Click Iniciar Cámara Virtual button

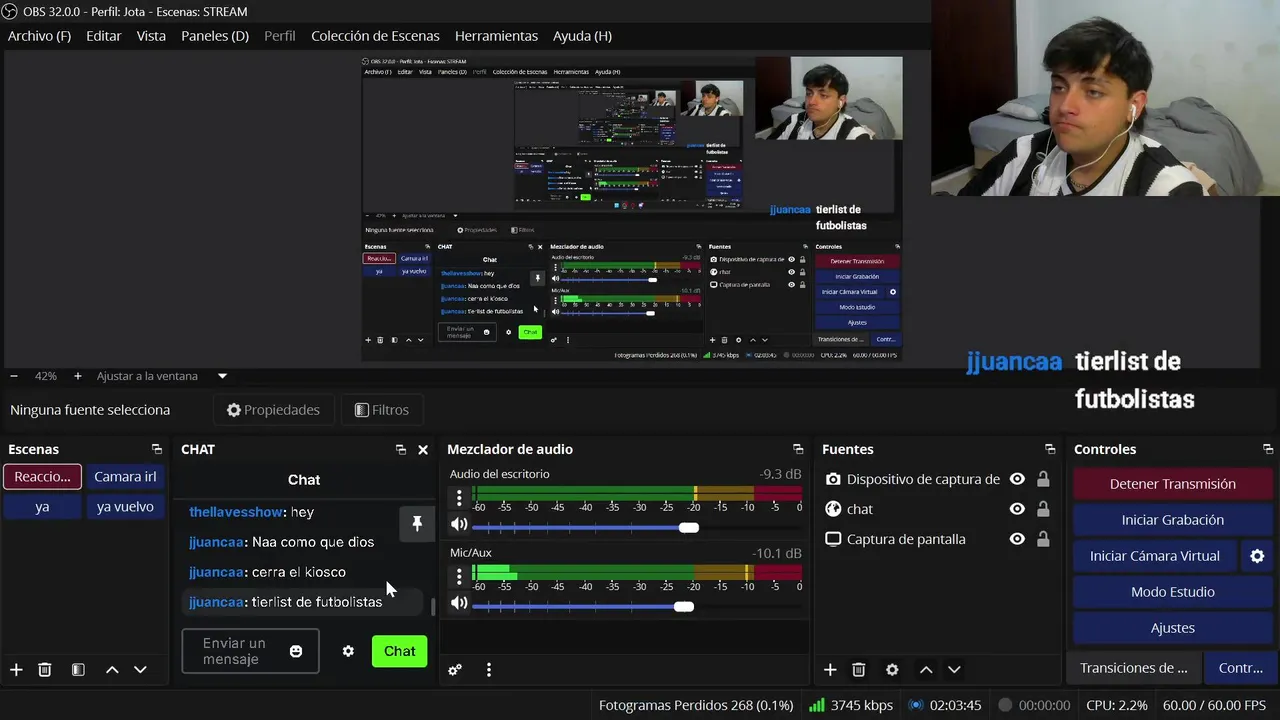coord(1155,556)
